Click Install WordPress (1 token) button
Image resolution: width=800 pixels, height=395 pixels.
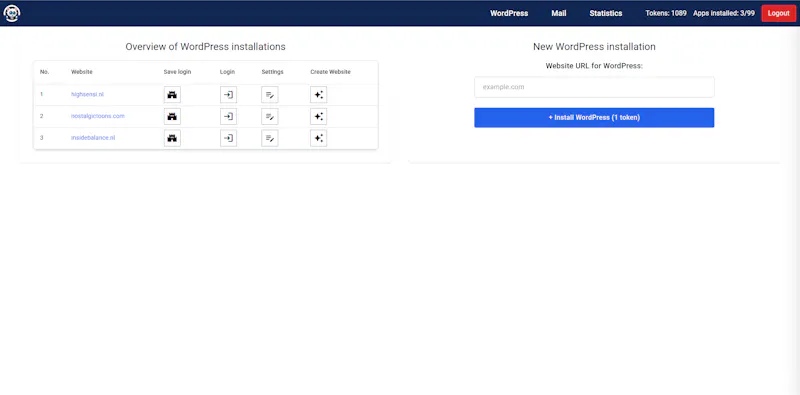(x=594, y=117)
